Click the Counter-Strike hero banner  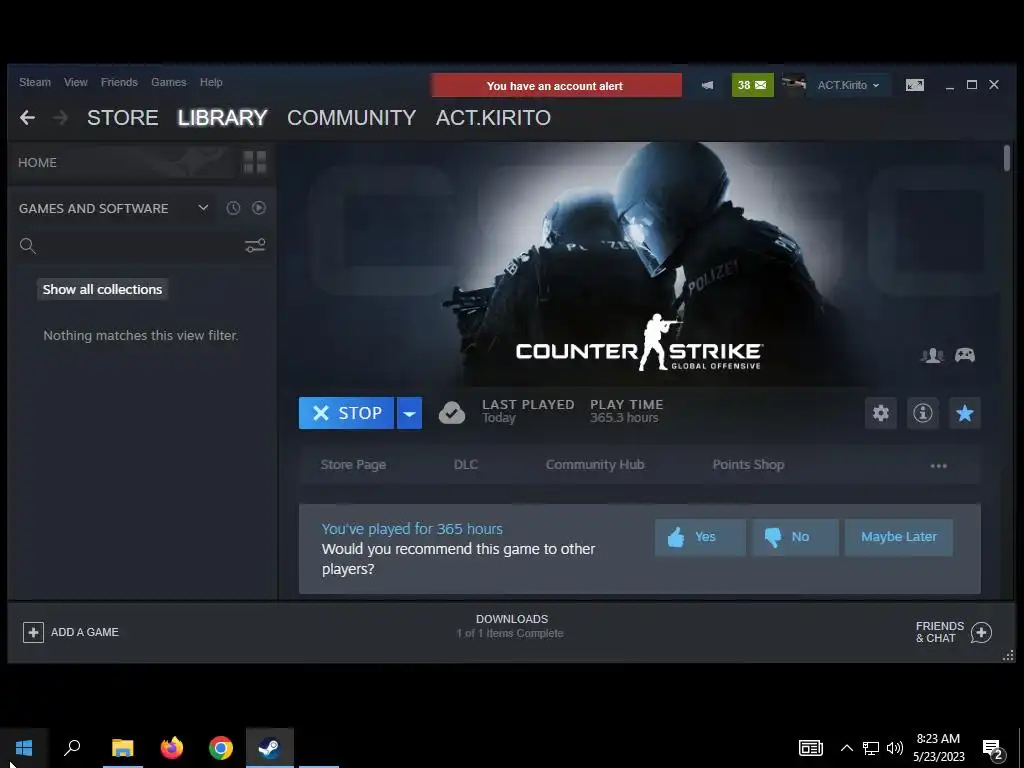[639, 264]
